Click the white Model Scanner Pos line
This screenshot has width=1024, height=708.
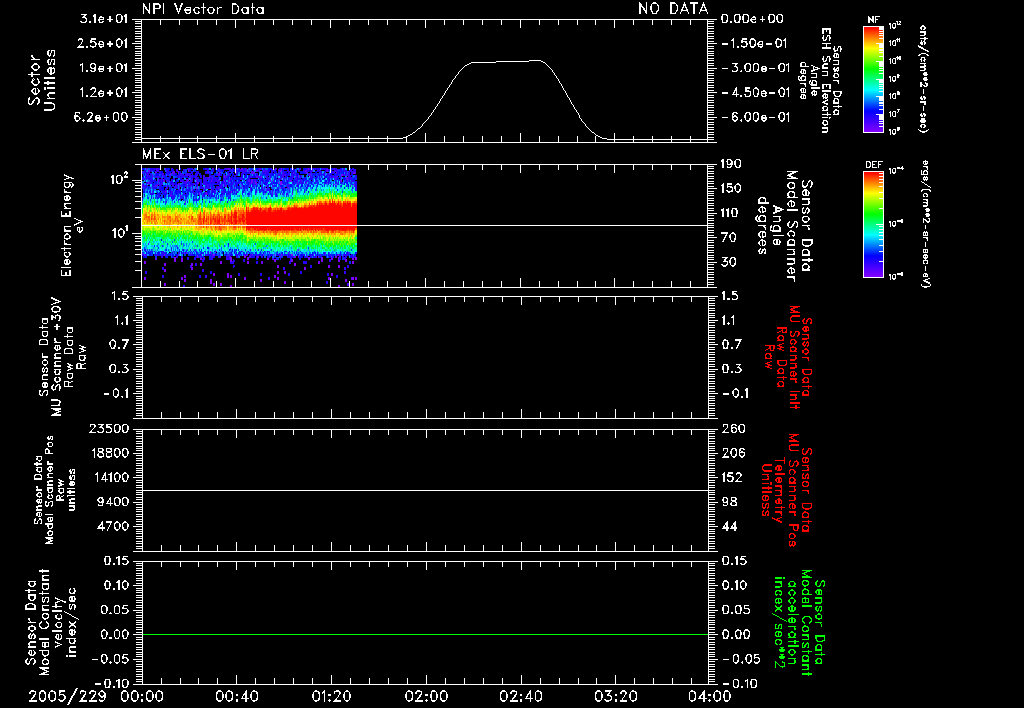coord(425,491)
